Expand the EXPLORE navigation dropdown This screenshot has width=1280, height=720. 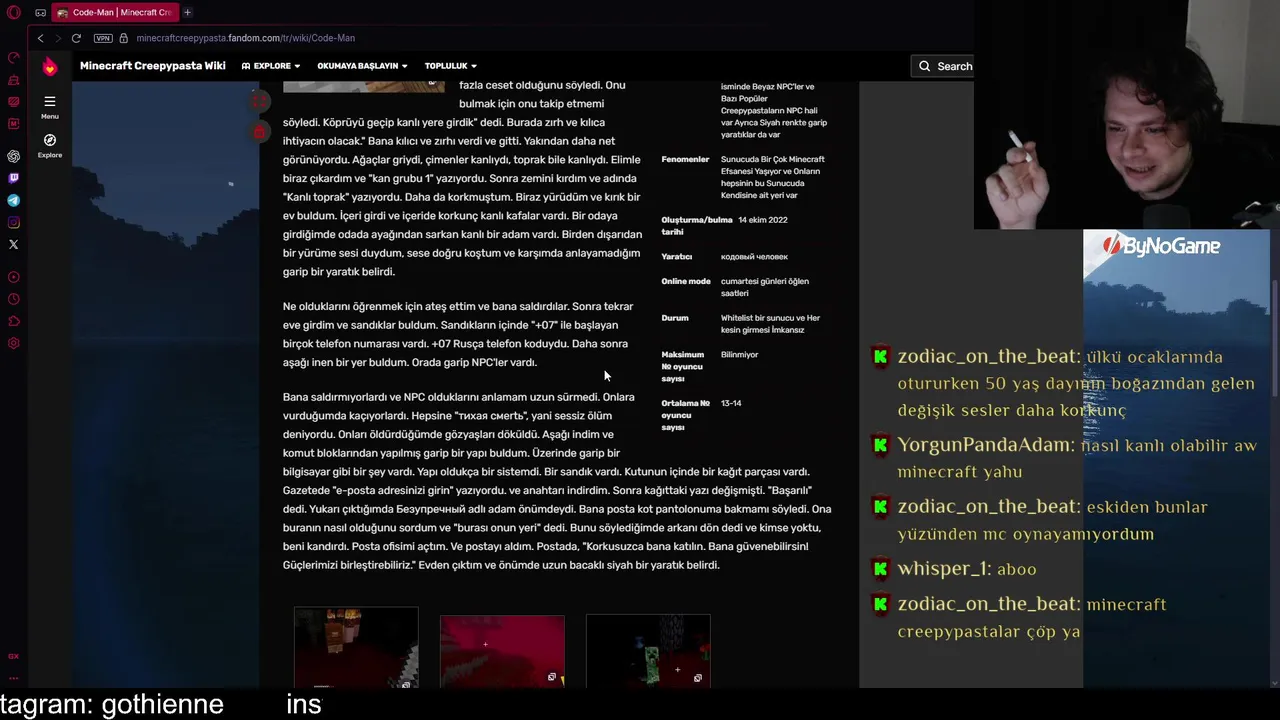tap(271, 66)
